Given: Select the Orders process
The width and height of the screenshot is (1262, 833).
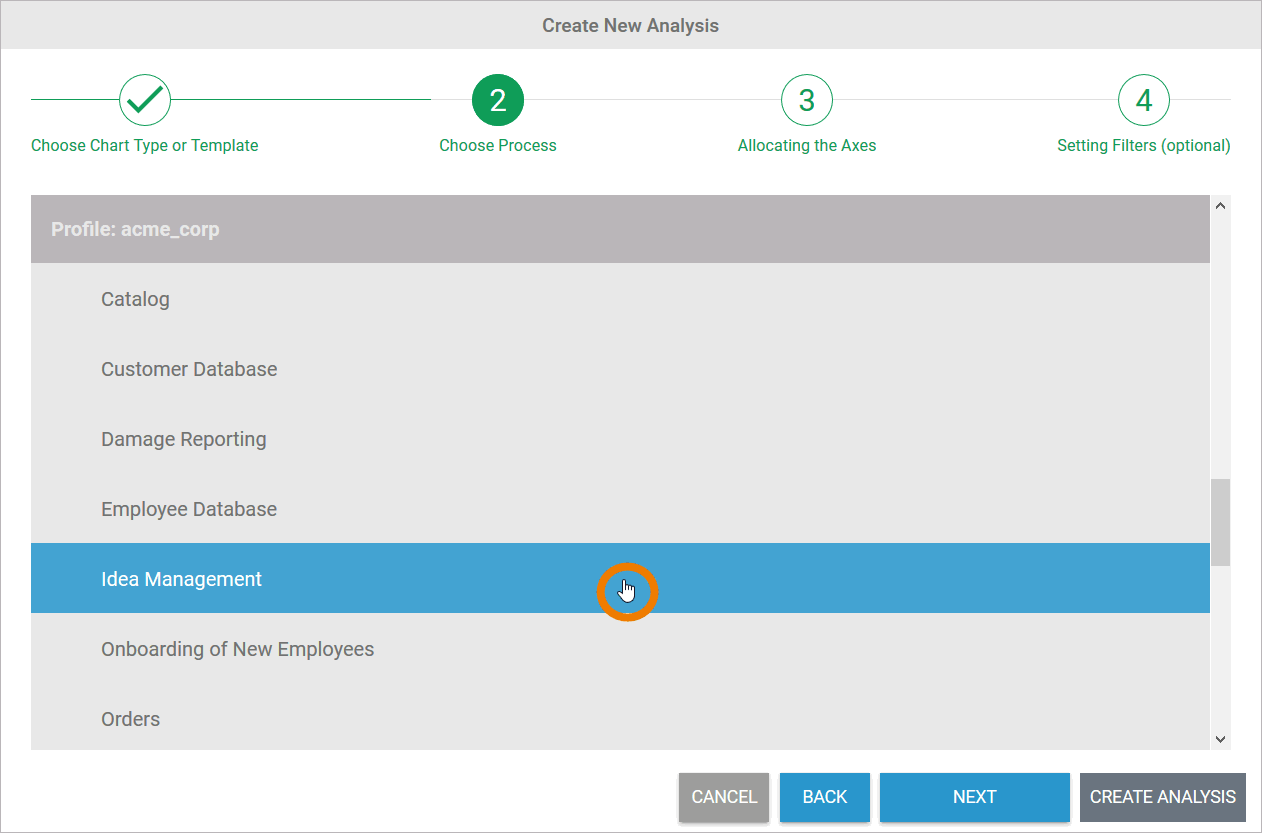Looking at the screenshot, I should [x=130, y=719].
